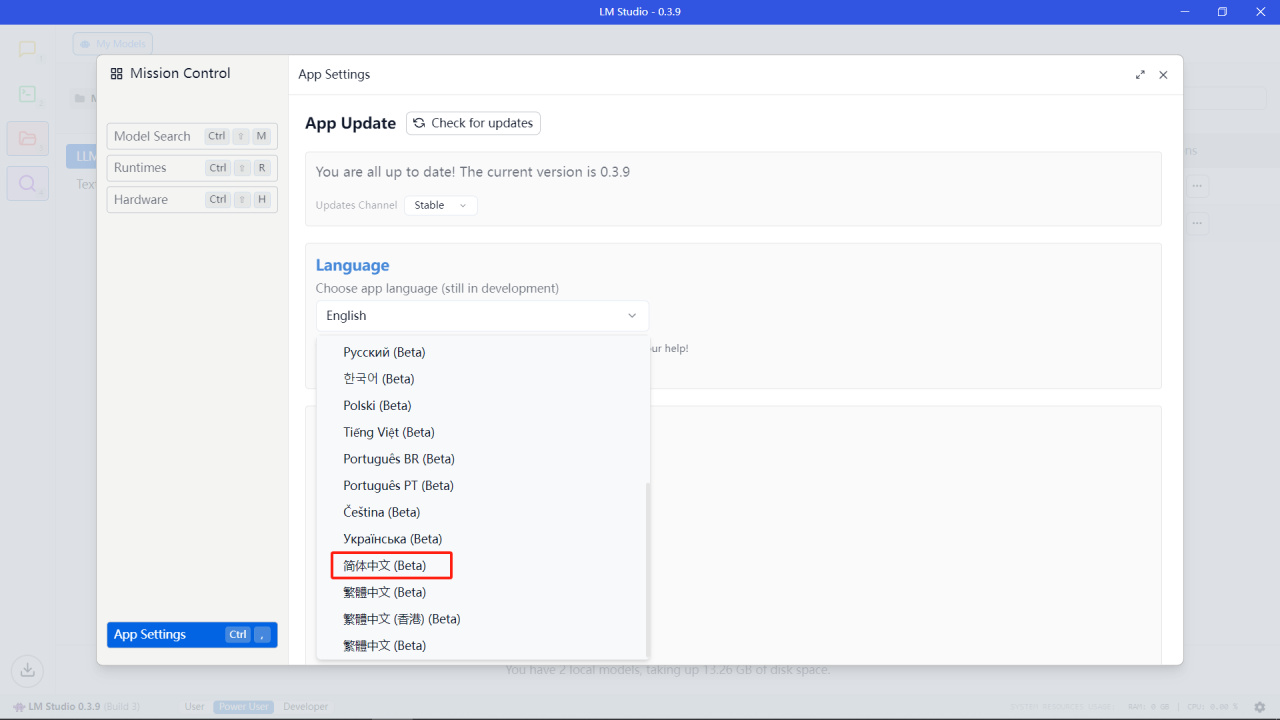Switch to Power User mode
Screen dimensions: 1280x720
coord(244,707)
